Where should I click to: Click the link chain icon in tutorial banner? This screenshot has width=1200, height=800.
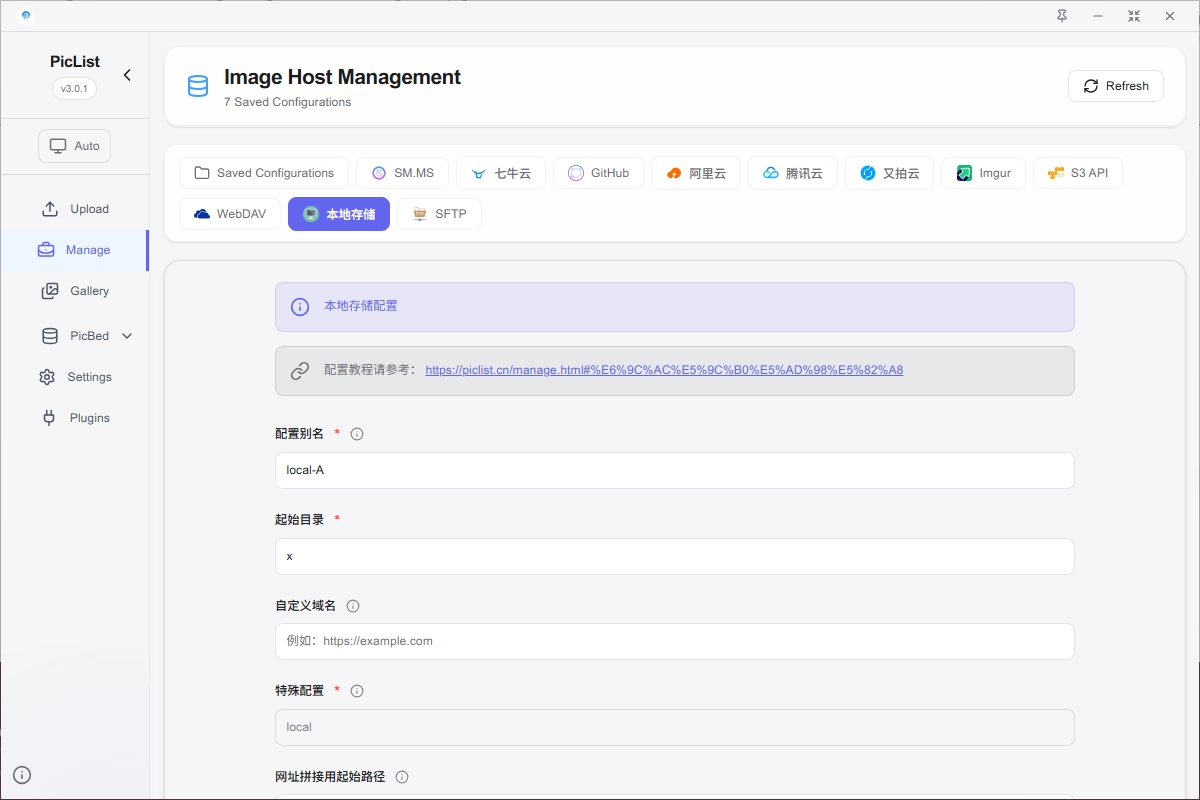300,371
